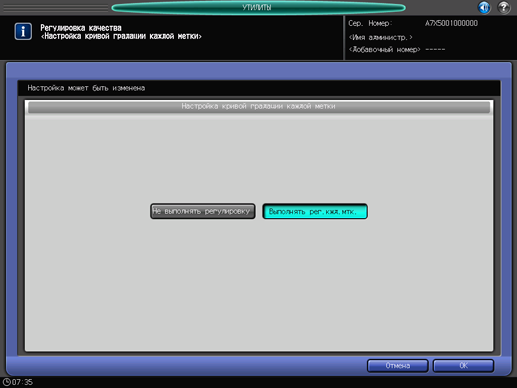Click the serial number A7X5001000000
Image resolution: width=517 pixels, height=388 pixels.
click(x=451, y=23)
